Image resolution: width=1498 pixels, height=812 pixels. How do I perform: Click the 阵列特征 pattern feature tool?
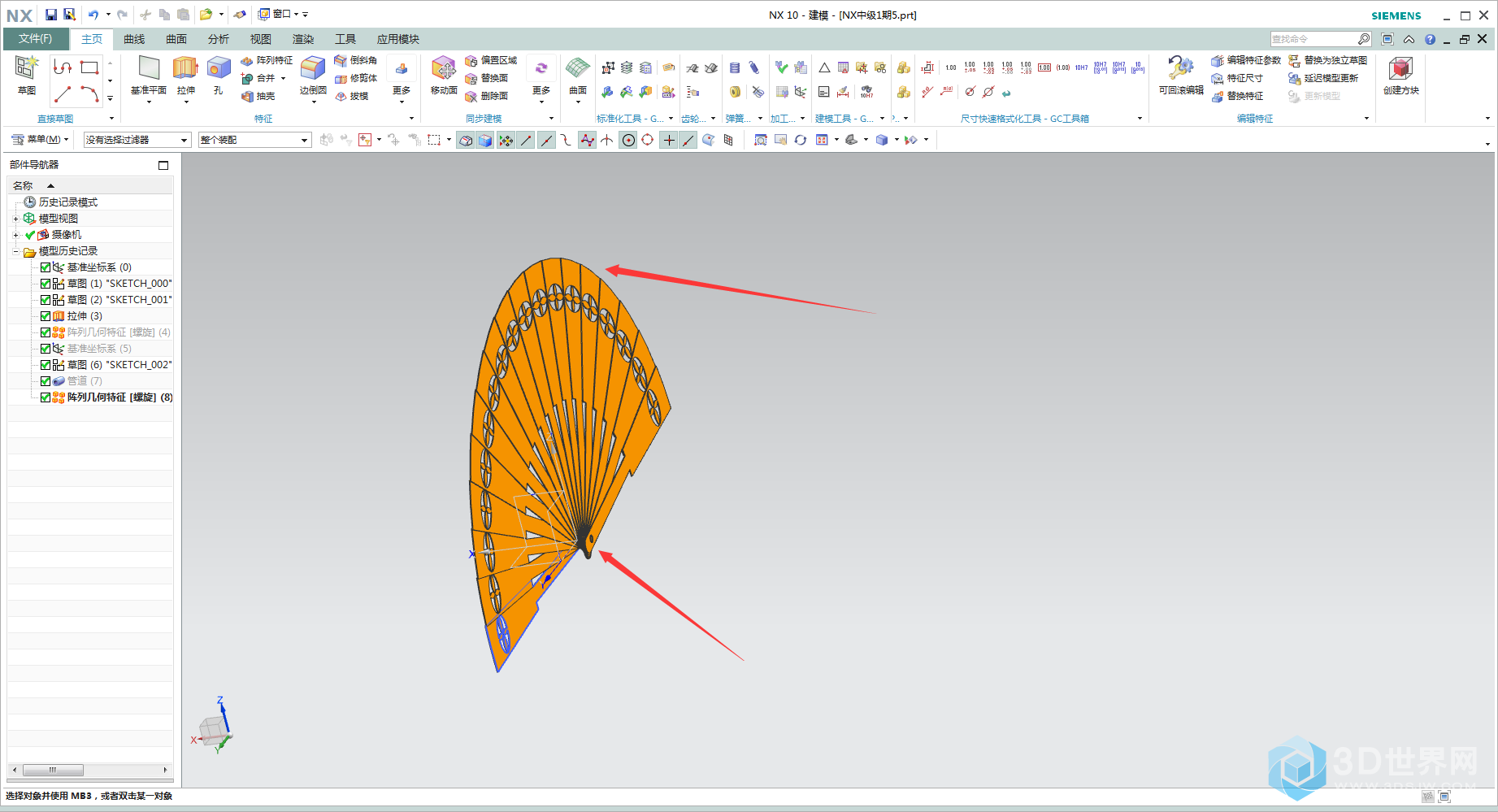267,60
